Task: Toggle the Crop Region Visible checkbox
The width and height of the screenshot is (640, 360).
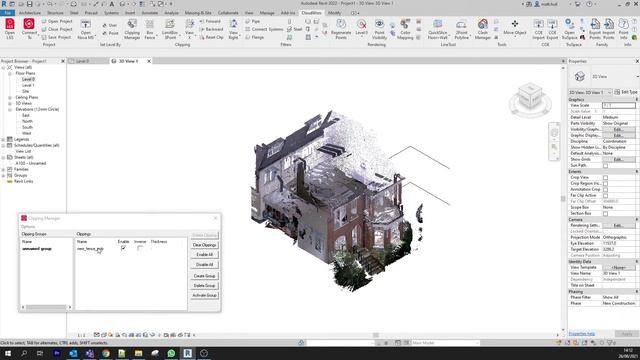Action: point(605,184)
